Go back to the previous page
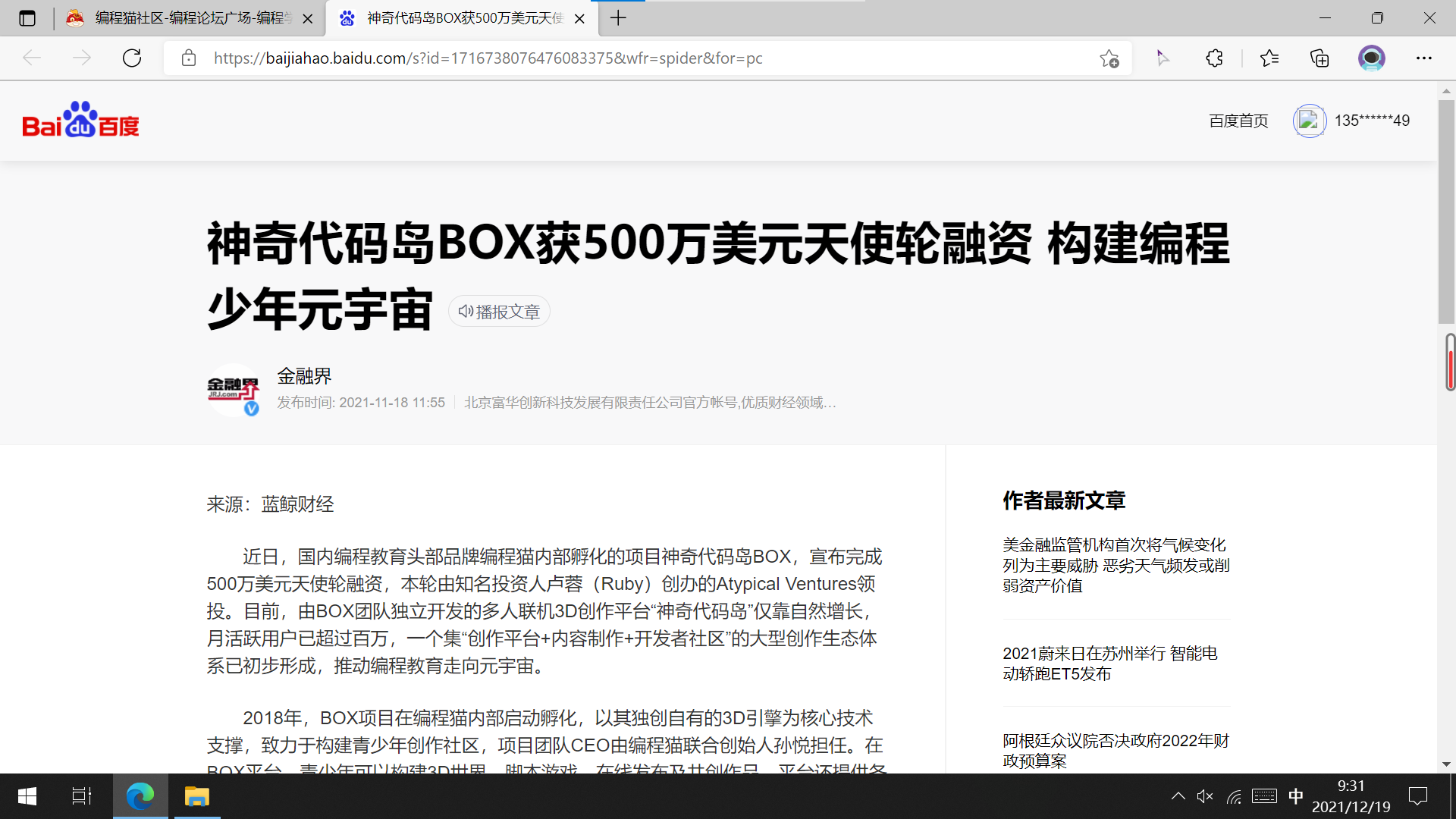Image resolution: width=1456 pixels, height=819 pixels. [32, 58]
